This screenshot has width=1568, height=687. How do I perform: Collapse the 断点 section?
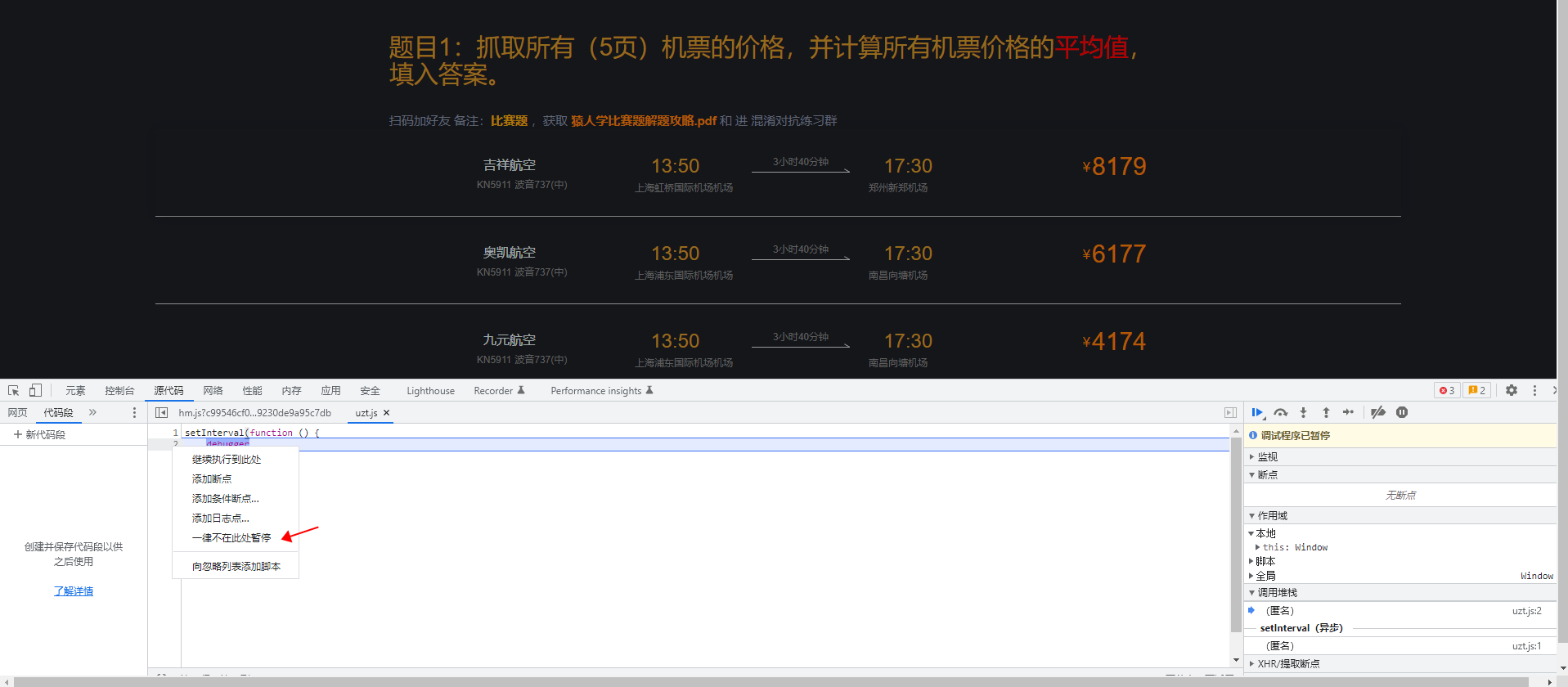[x=1400, y=475]
